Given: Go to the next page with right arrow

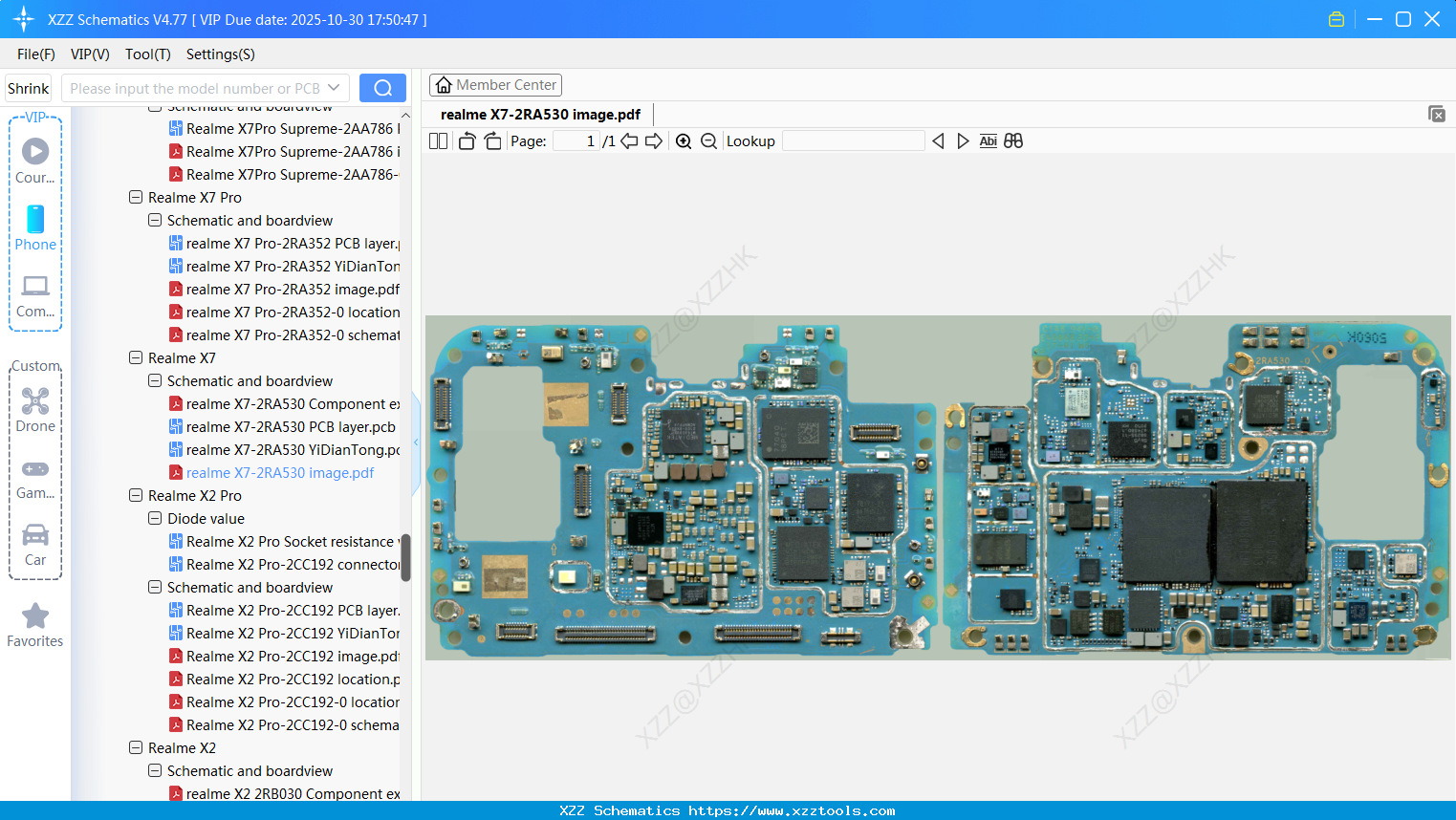Looking at the screenshot, I should 654,141.
